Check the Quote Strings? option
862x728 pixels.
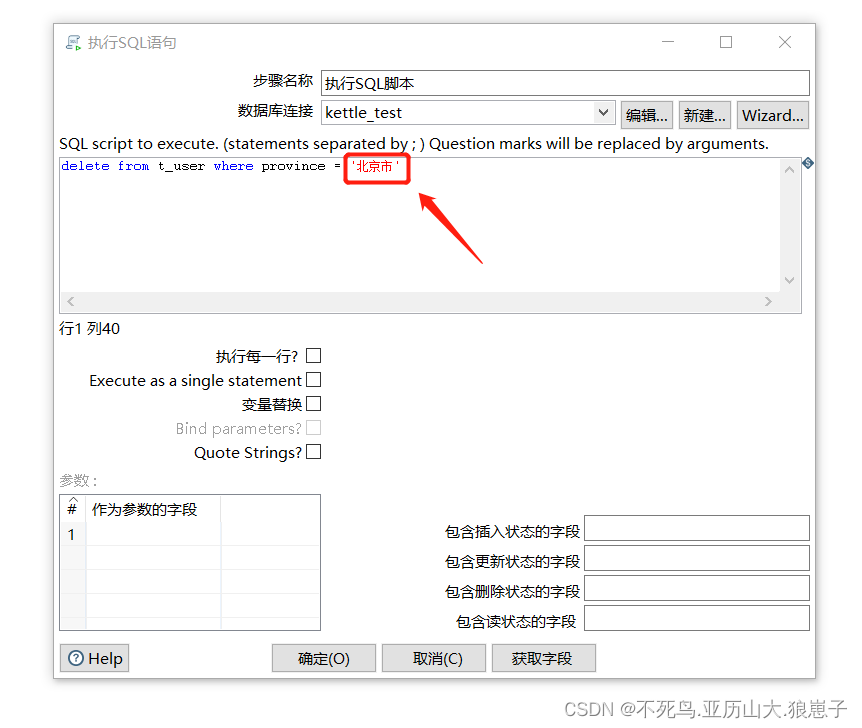pos(313,452)
